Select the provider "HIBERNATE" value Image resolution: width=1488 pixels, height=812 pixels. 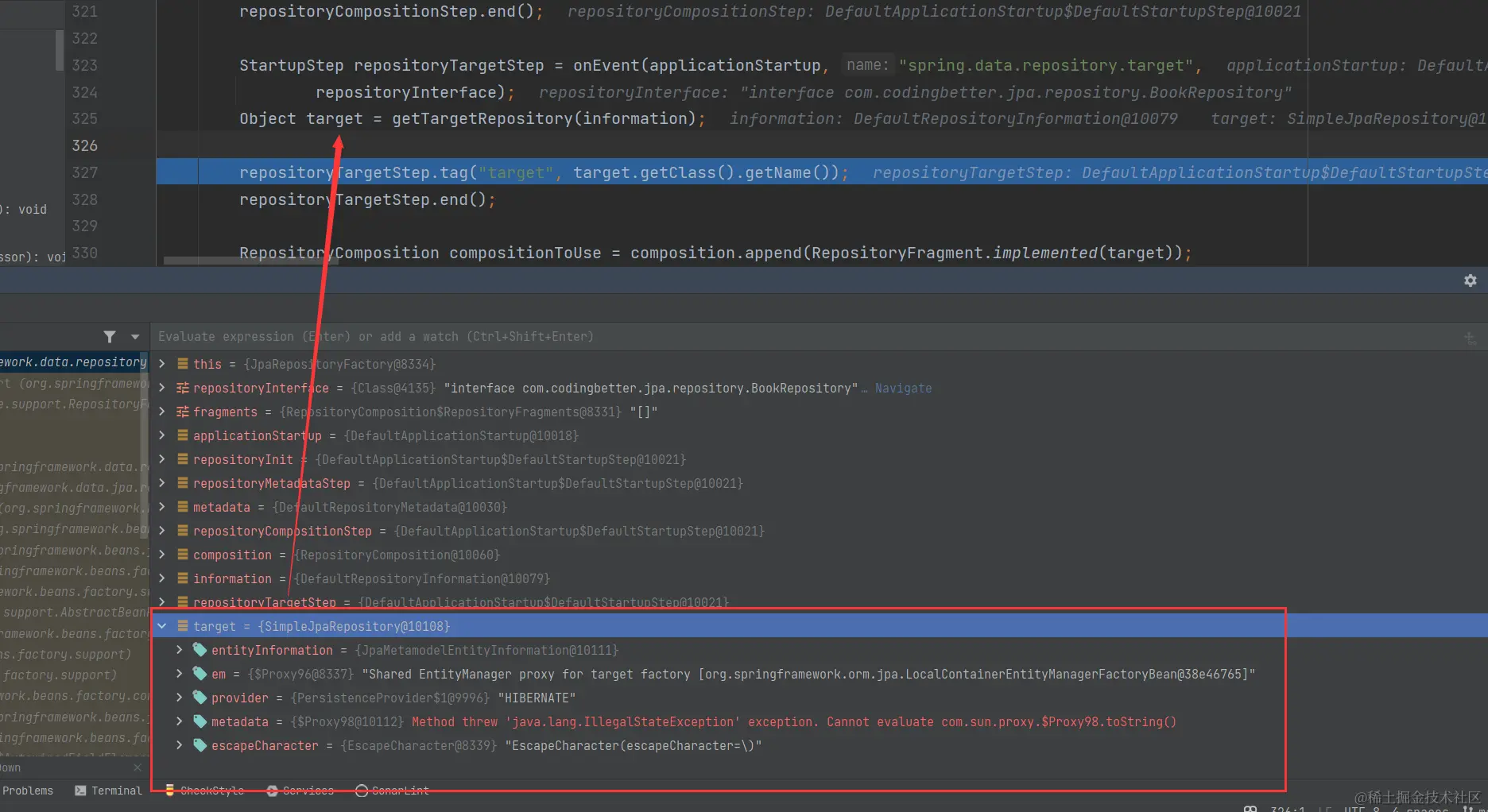[x=537, y=698]
